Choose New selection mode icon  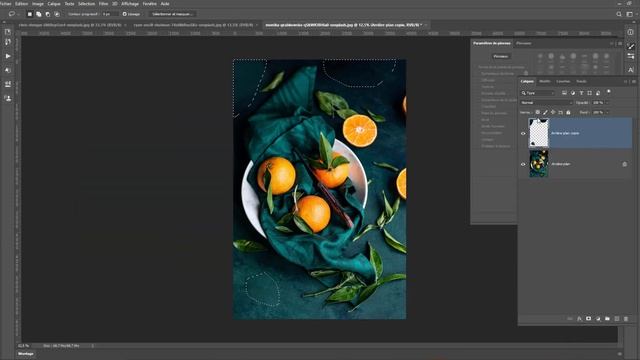(30, 14)
